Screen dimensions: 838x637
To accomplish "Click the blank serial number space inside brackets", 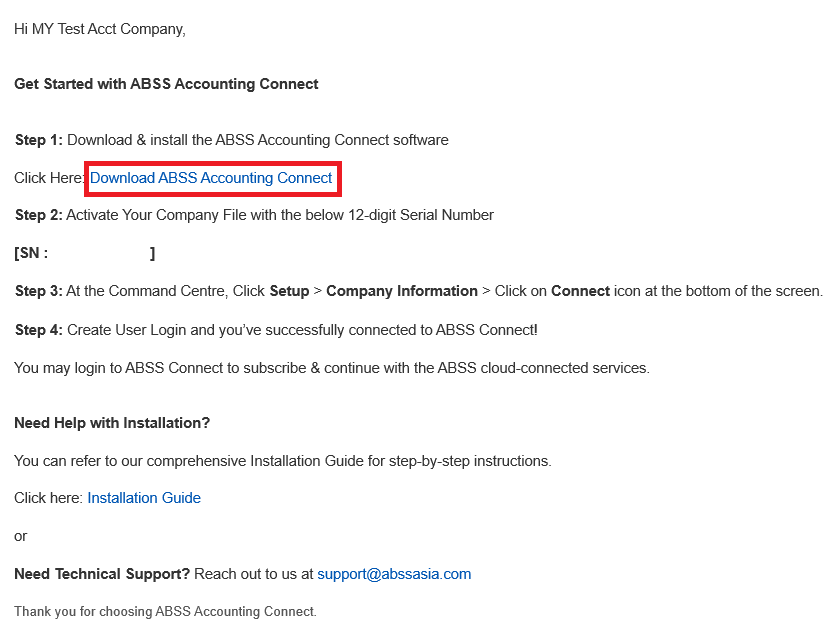I will click(99, 254).
